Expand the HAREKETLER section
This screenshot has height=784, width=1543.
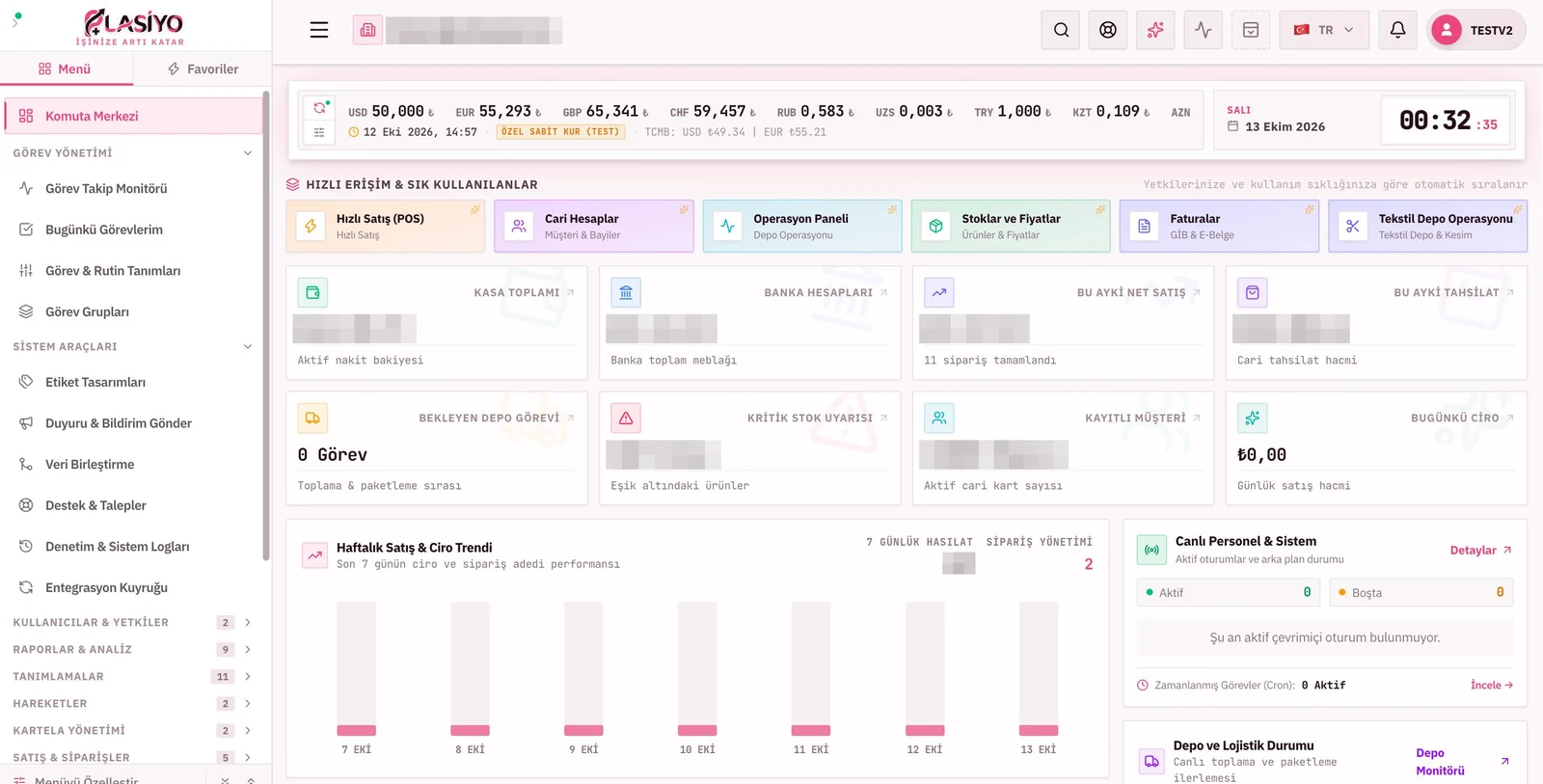click(132, 704)
